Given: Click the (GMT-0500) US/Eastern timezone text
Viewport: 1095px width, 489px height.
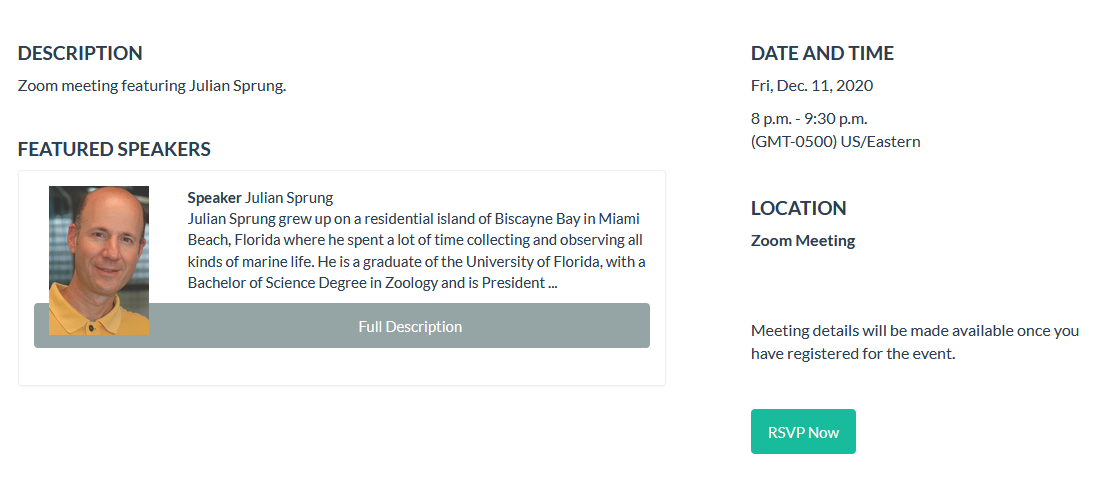Looking at the screenshot, I should [x=835, y=141].
